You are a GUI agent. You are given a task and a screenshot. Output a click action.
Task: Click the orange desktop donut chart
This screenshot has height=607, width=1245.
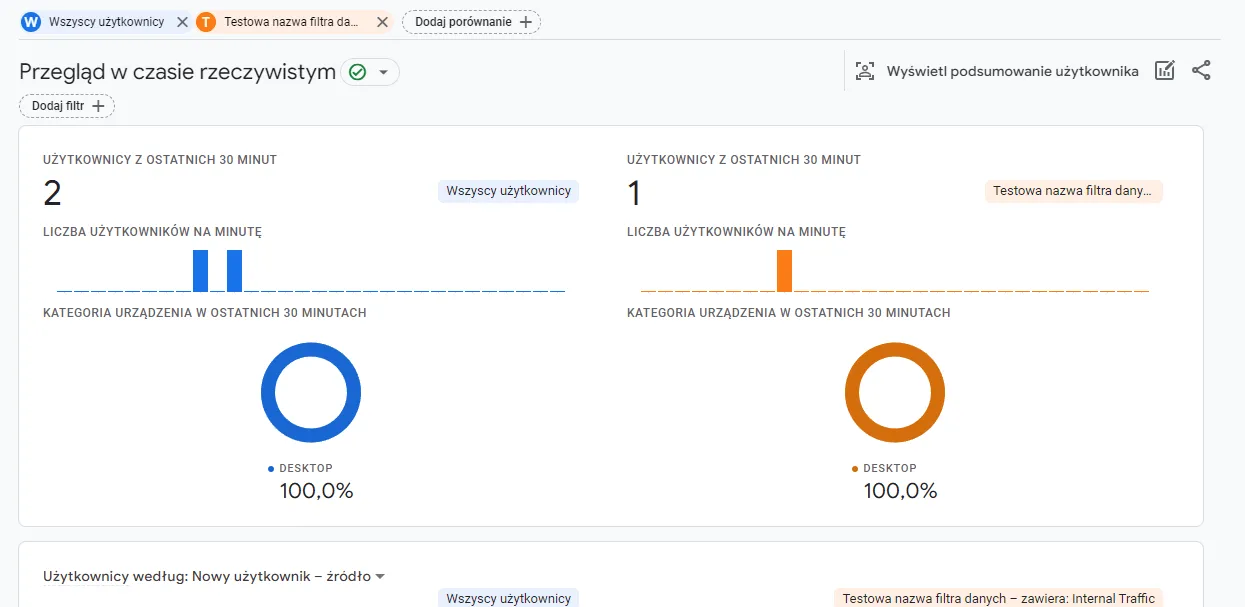click(x=895, y=392)
